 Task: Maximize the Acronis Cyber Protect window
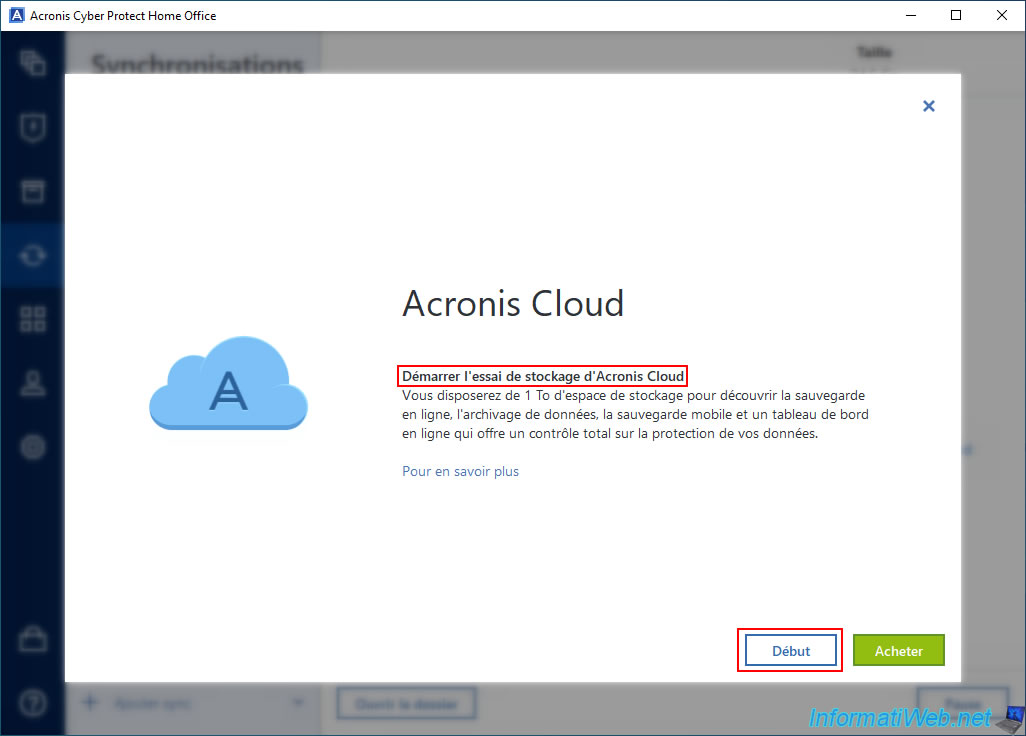tap(956, 15)
